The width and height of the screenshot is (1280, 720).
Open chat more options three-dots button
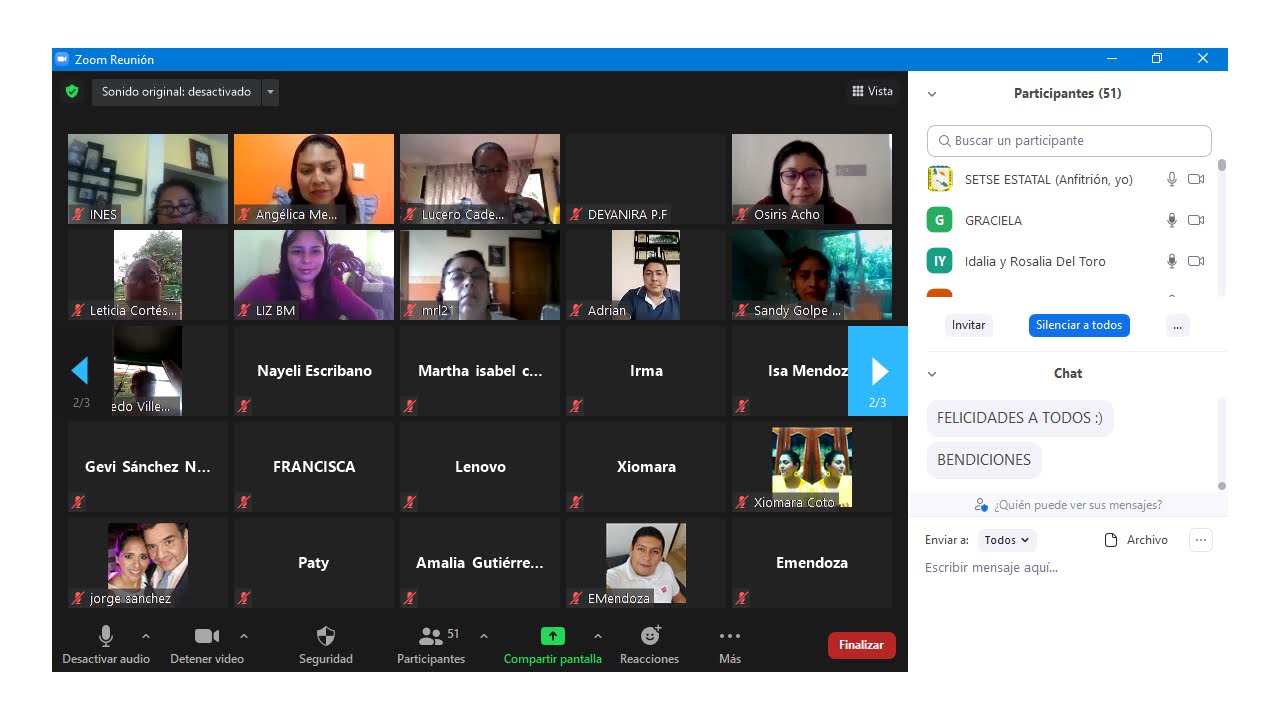click(1201, 540)
